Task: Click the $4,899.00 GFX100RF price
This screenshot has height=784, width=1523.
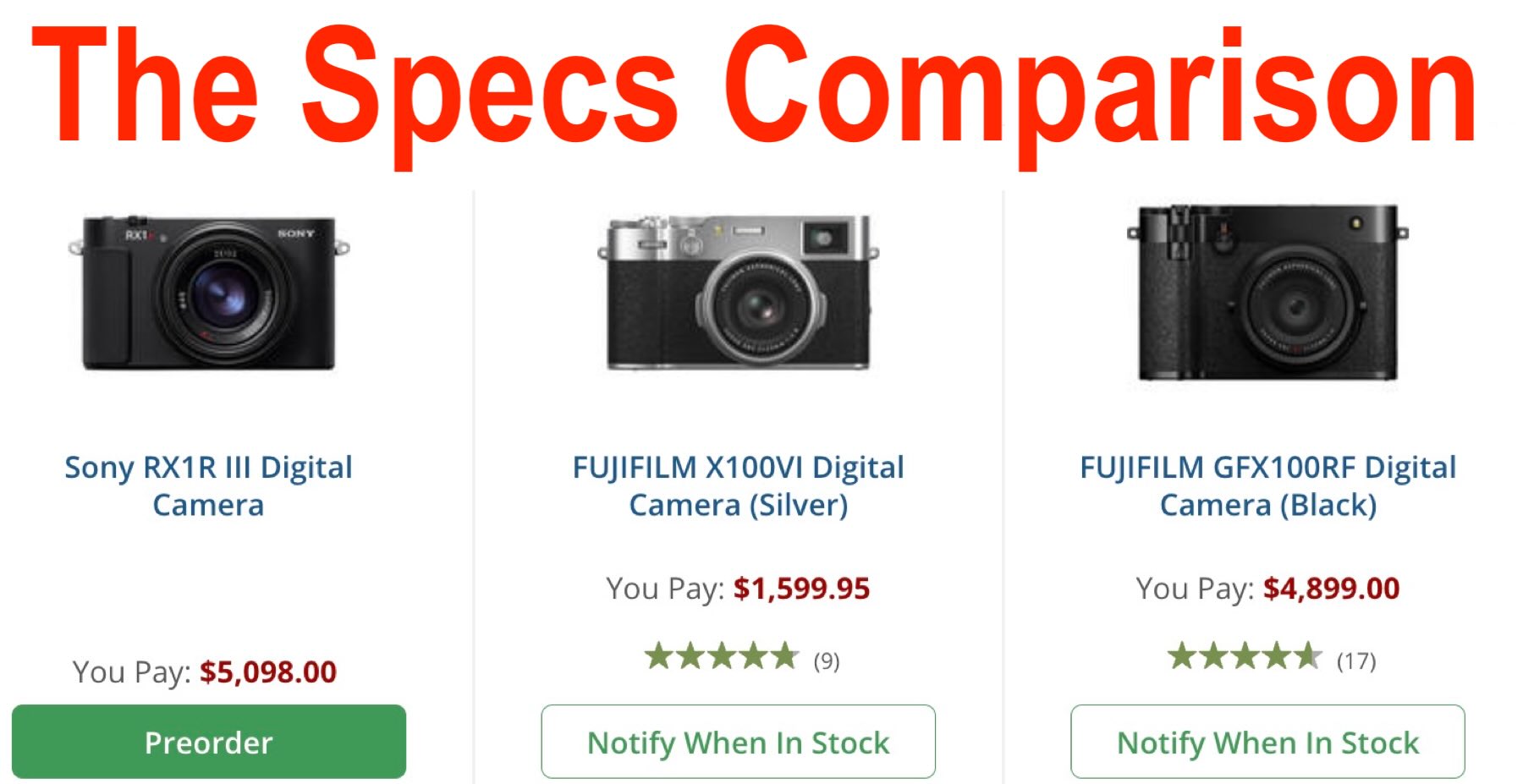Action: (x=1331, y=589)
